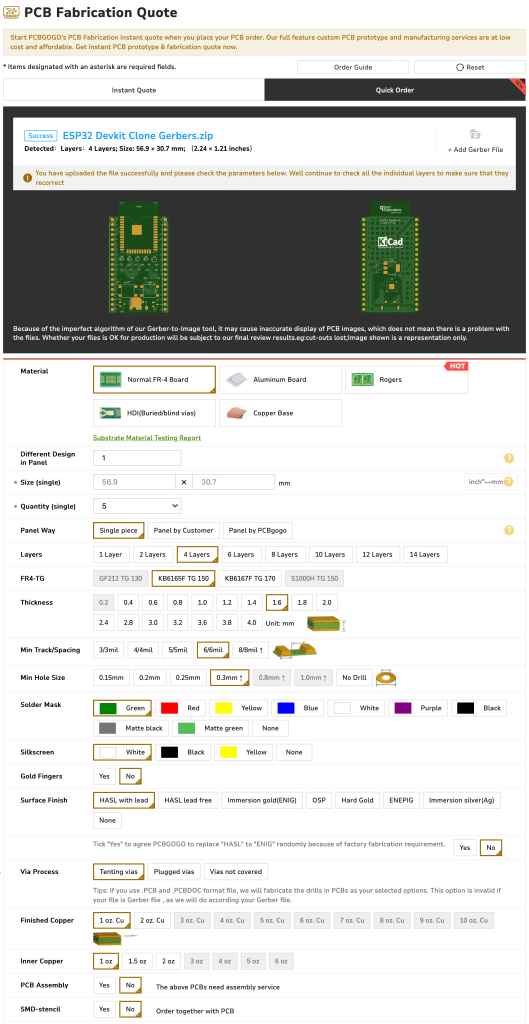Click the Add Gerber File folder icon
The image size is (529, 1024).
tap(475, 134)
